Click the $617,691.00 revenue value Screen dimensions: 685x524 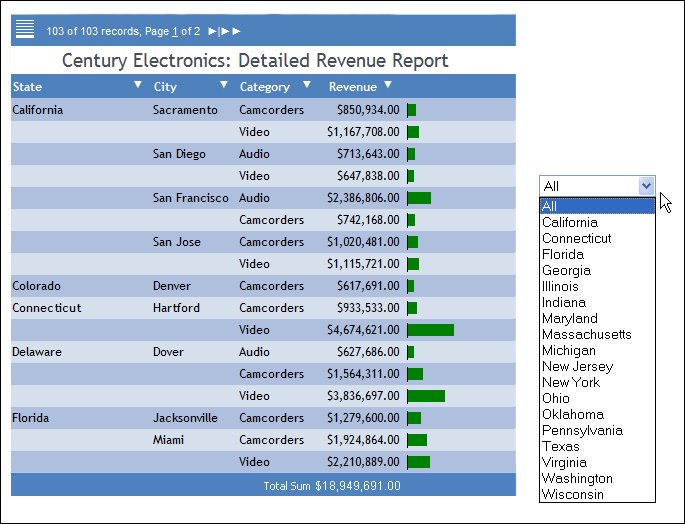(368, 286)
